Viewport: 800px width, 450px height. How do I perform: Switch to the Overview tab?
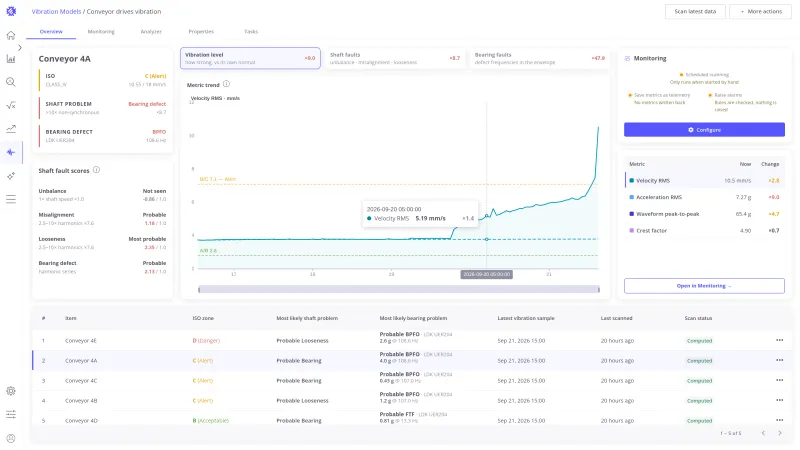[x=51, y=32]
